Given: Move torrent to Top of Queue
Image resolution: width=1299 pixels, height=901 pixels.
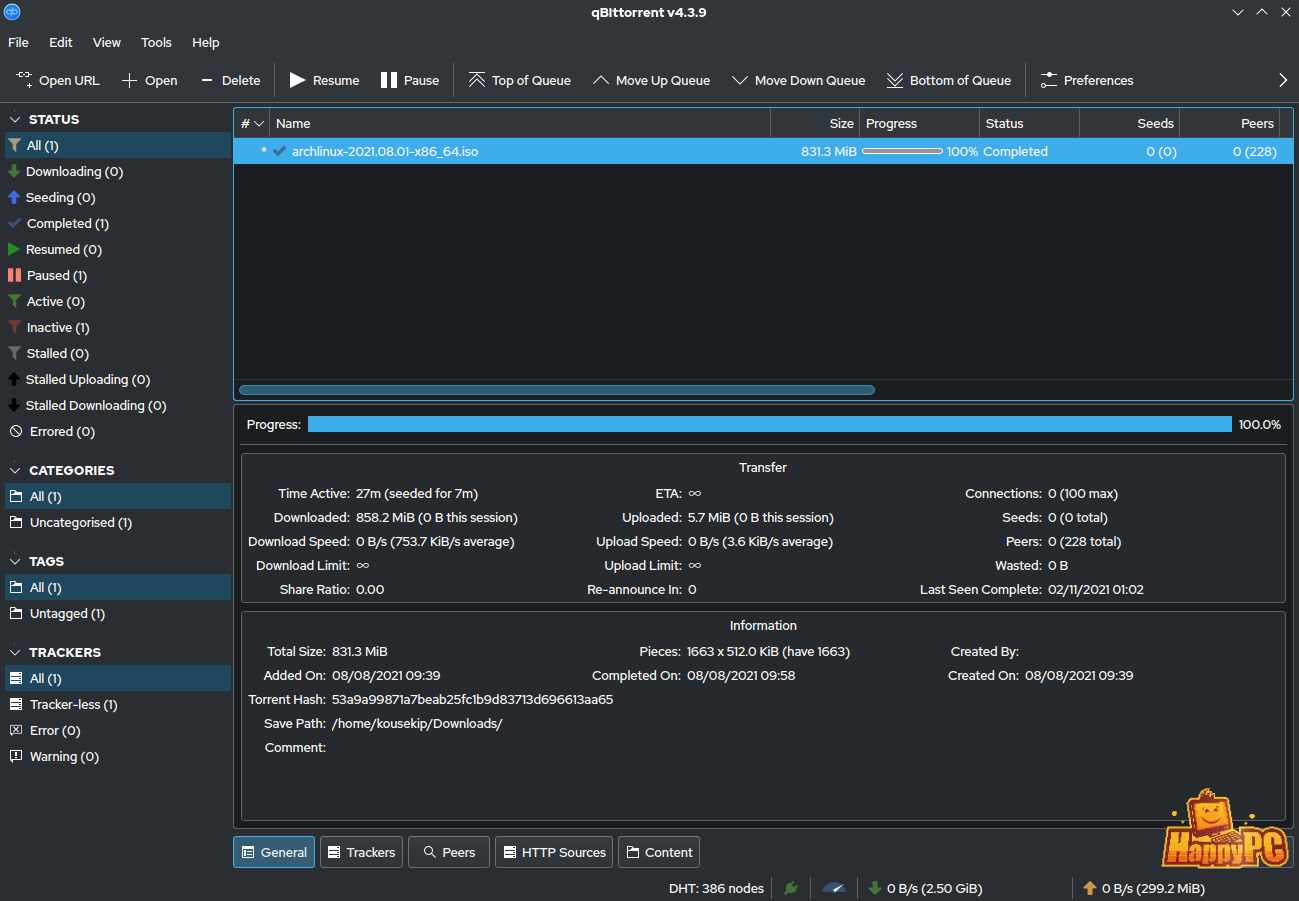Looking at the screenshot, I should pos(477,80).
